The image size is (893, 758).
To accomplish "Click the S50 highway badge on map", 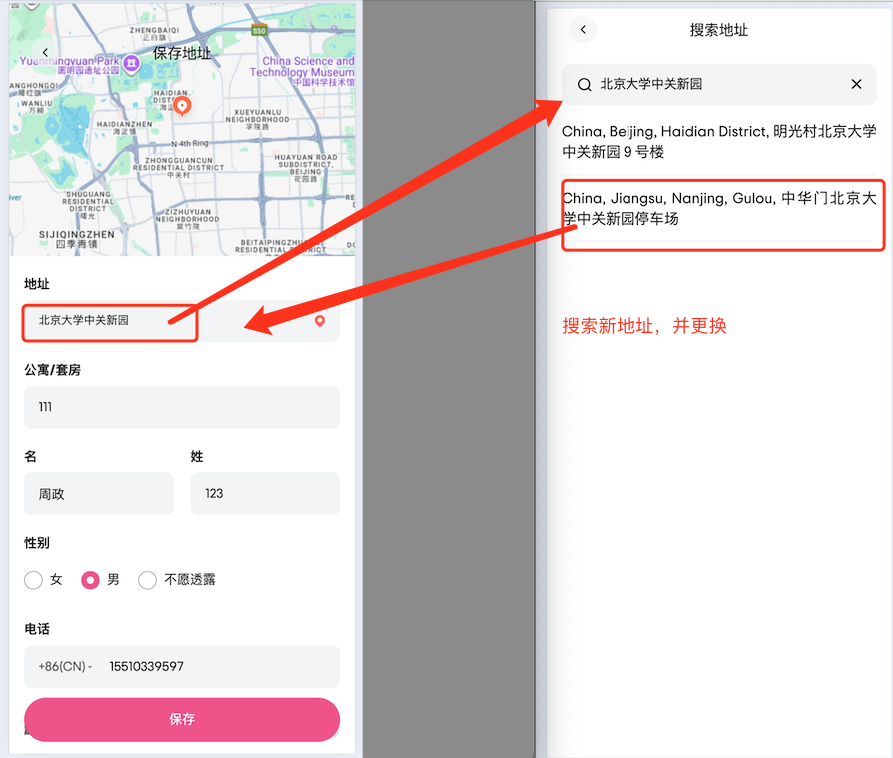I will point(260,32).
